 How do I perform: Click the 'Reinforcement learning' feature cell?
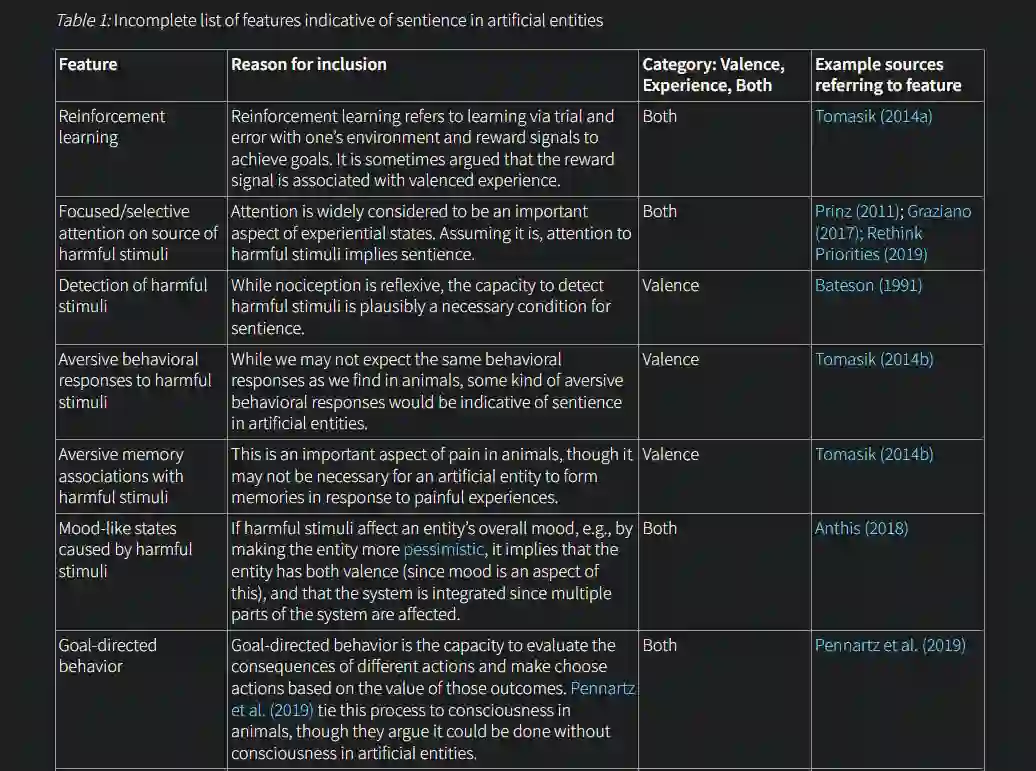point(112,127)
